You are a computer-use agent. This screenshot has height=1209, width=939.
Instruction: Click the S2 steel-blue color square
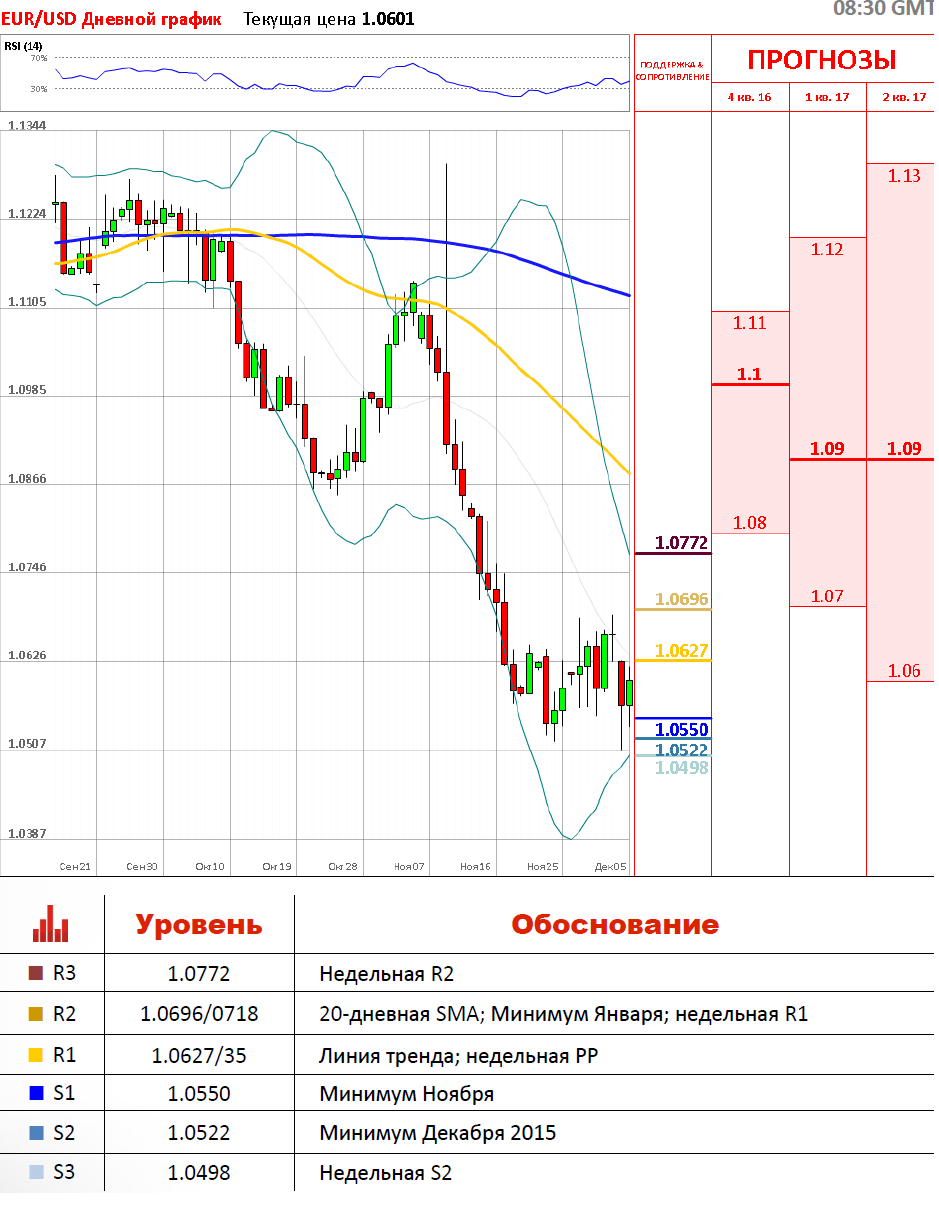(36, 1133)
